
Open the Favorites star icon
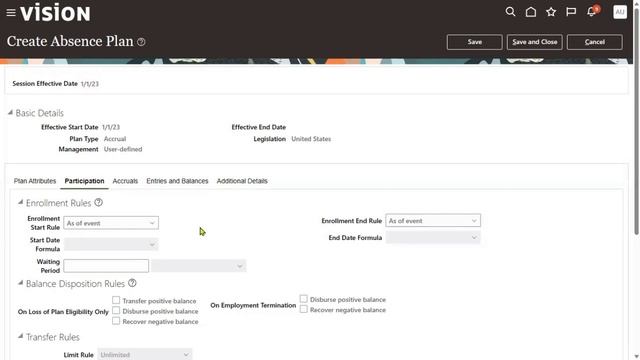coord(551,12)
